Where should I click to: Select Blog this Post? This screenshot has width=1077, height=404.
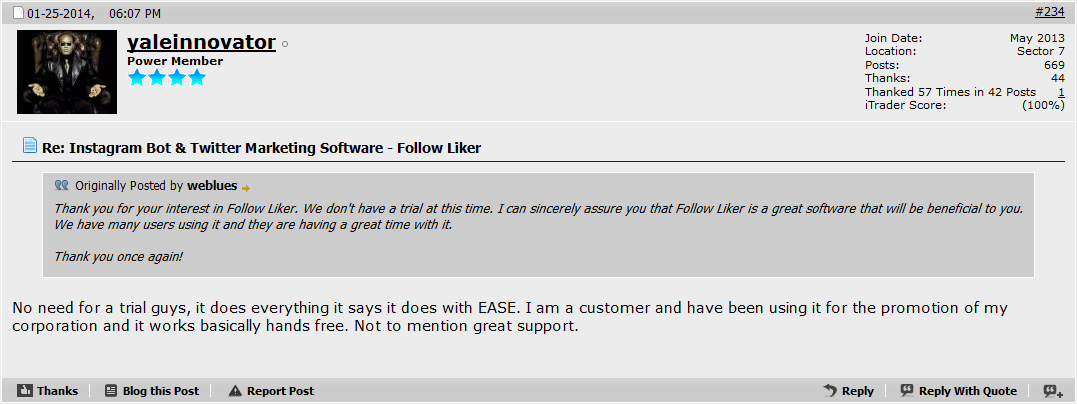pyautogui.click(x=152, y=391)
